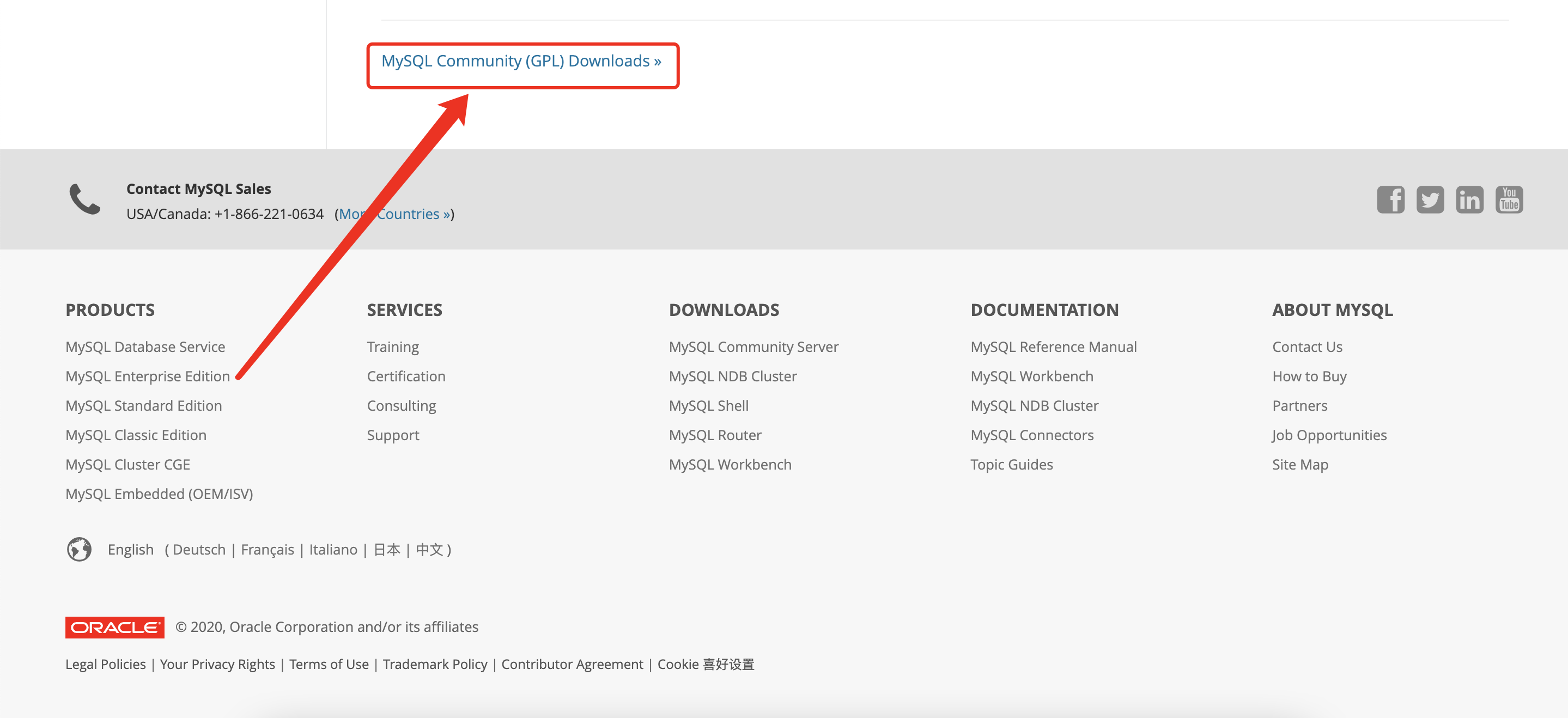Open MySQL Shell download link
This screenshot has height=718, width=1568.
708,406
